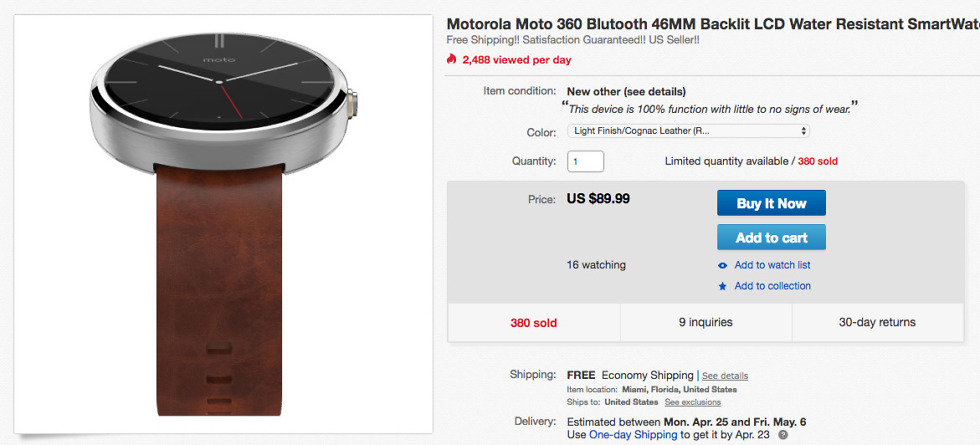
Task: Click the star icon for collection
Action: (723, 286)
